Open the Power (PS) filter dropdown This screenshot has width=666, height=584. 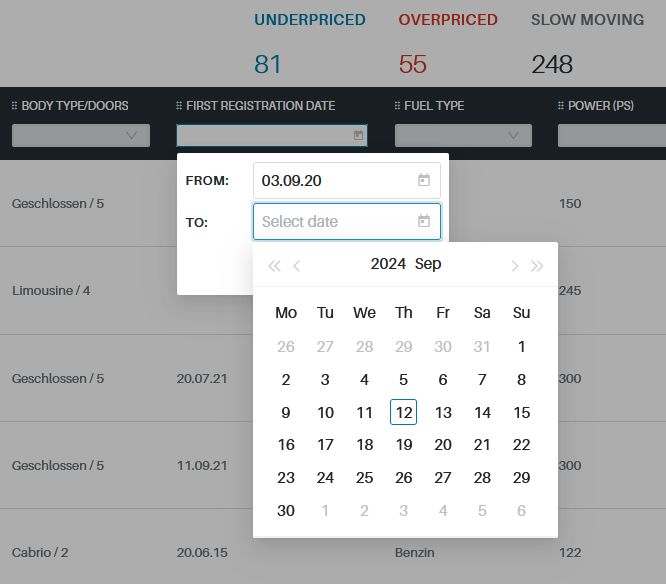coord(610,135)
